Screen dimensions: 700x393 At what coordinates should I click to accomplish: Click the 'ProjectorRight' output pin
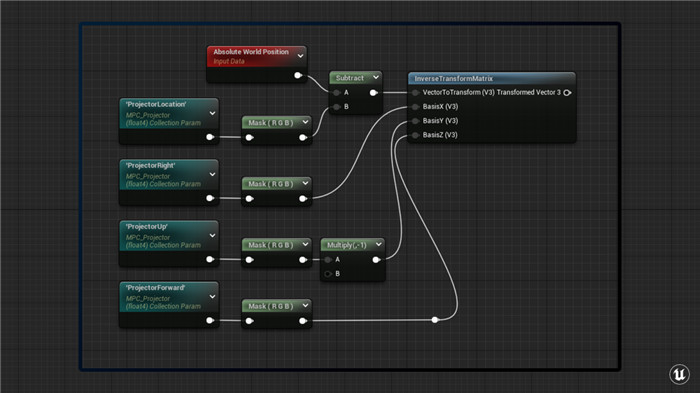(210, 198)
